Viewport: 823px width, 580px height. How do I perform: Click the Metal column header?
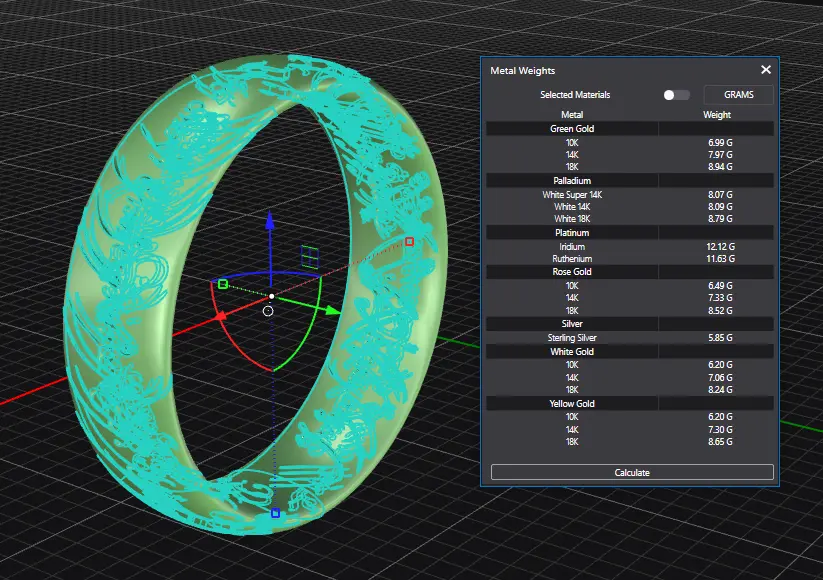click(572, 115)
